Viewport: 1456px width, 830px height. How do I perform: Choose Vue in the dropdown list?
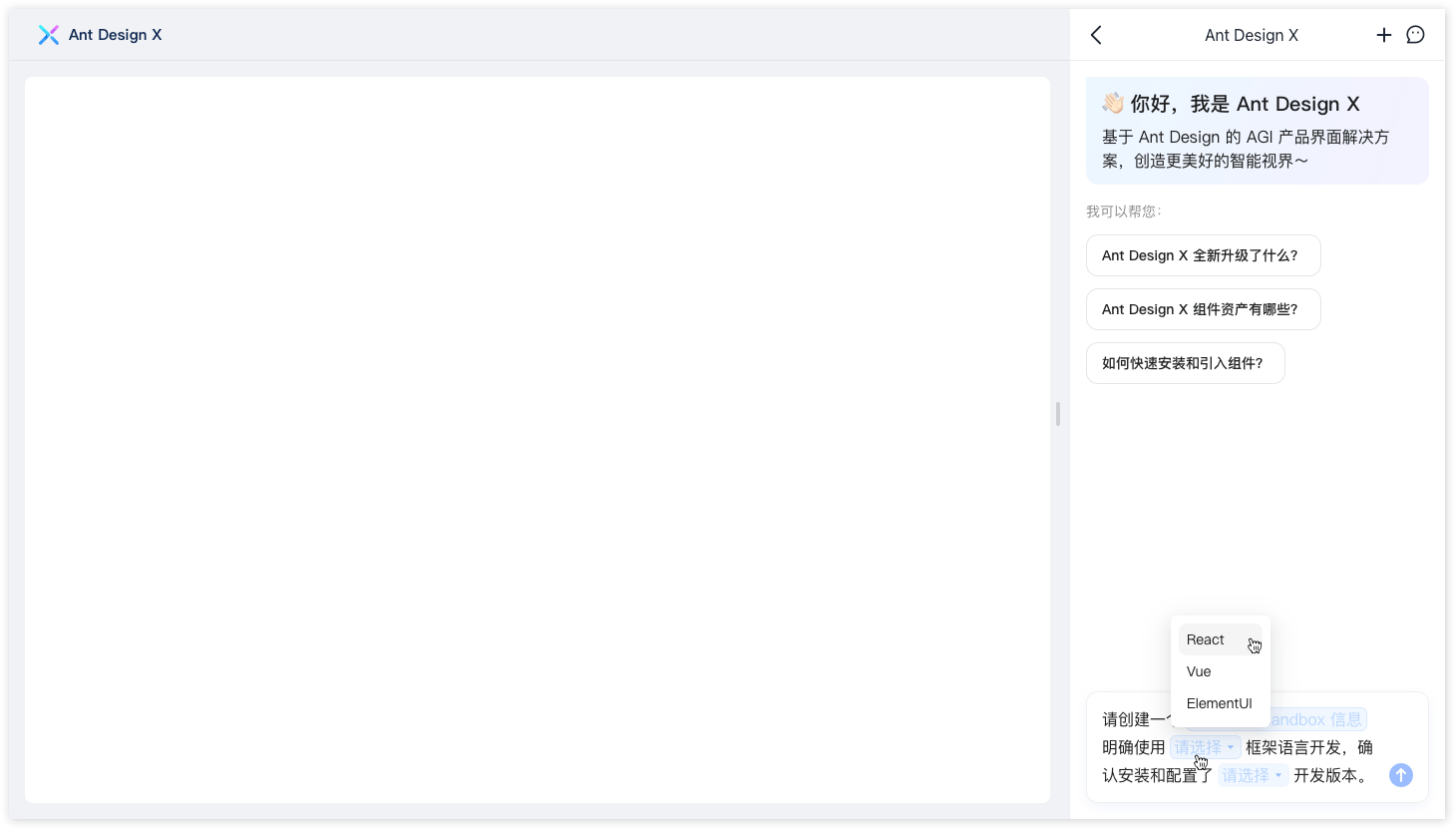click(x=1220, y=671)
